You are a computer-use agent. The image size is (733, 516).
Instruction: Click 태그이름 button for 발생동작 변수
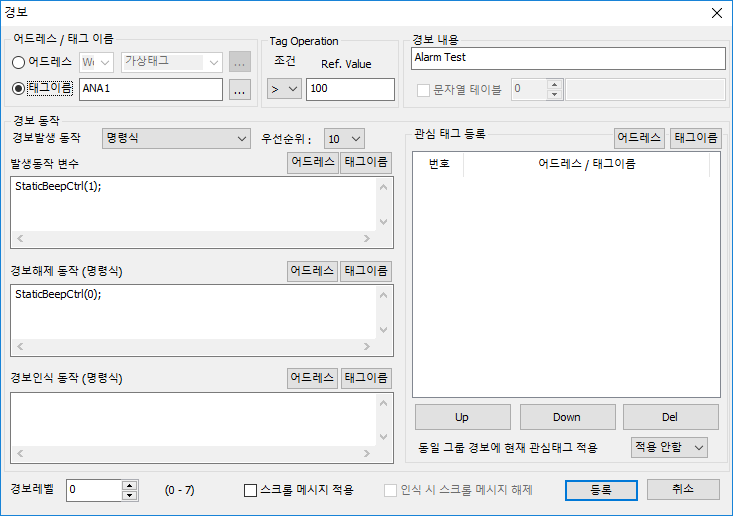click(366, 162)
